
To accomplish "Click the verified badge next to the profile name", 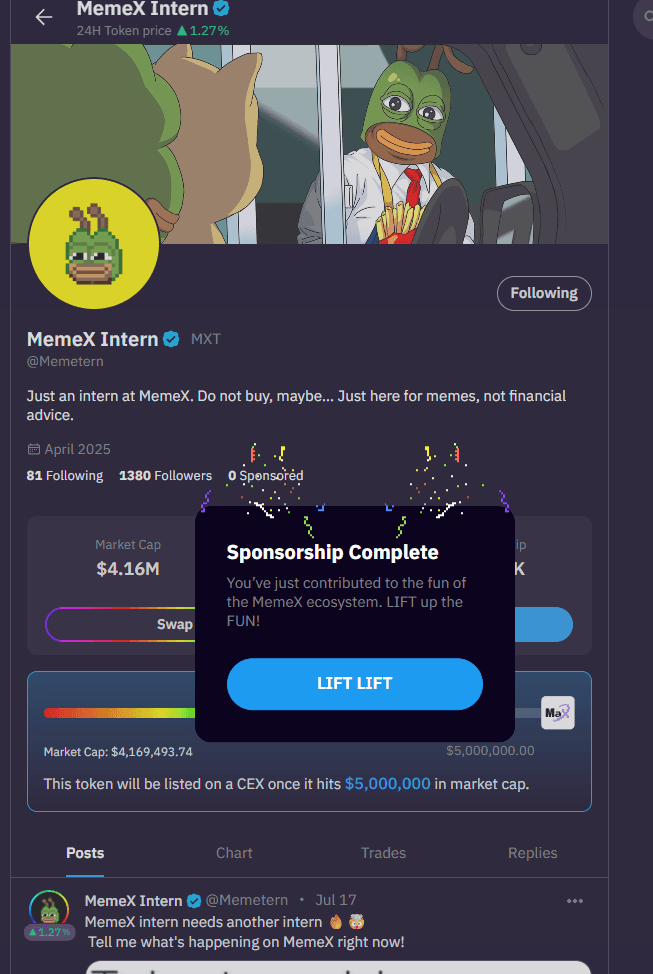I will (171, 339).
